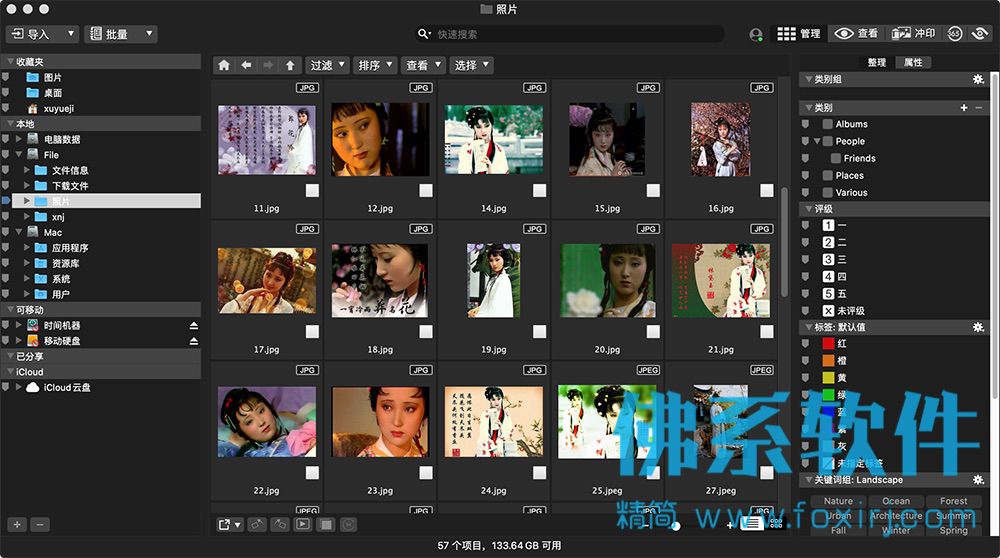Open the 导入 dropdown arrow
The width and height of the screenshot is (1000, 558).
tap(71, 33)
